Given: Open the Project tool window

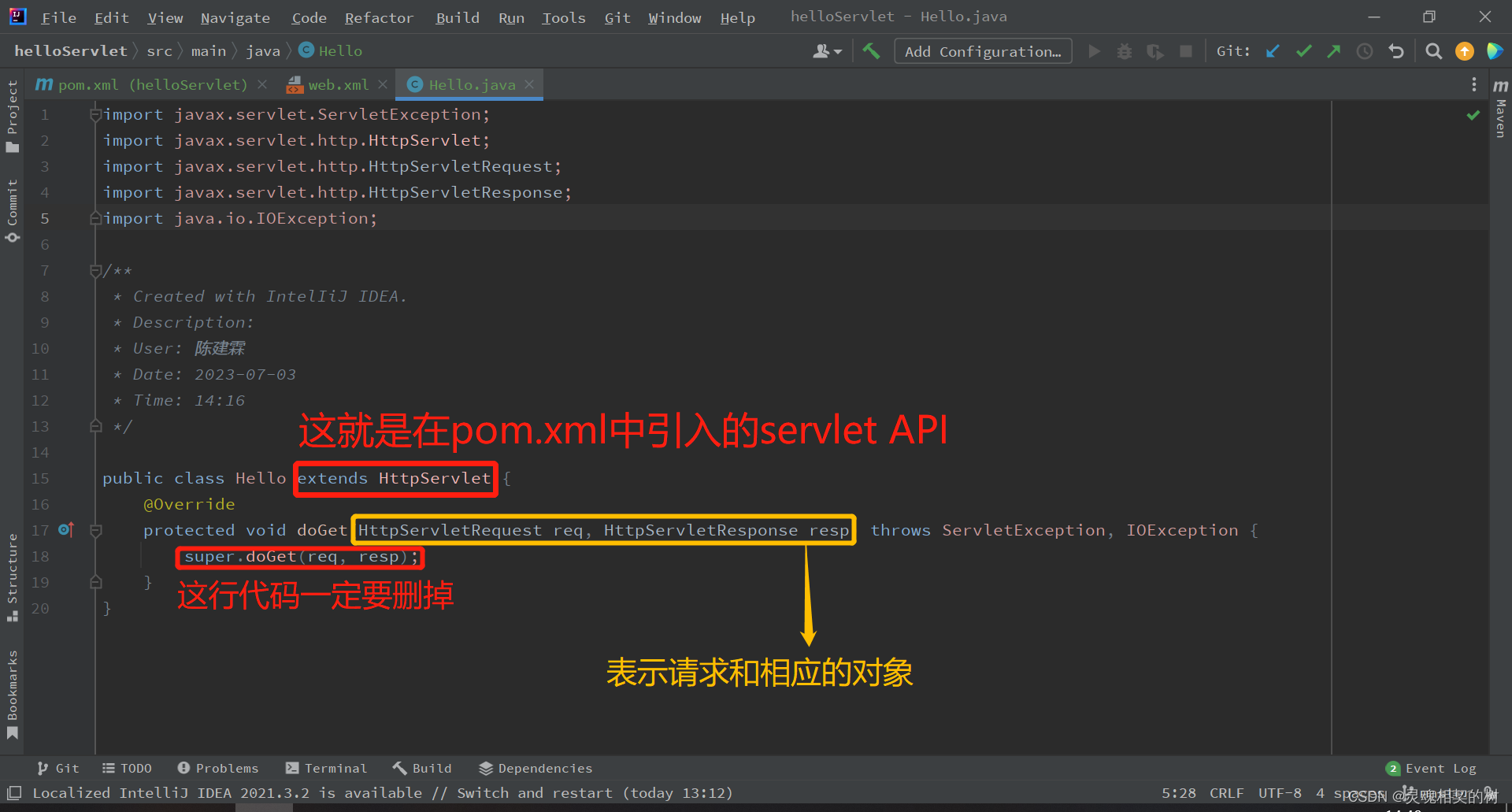Looking at the screenshot, I should (x=12, y=116).
